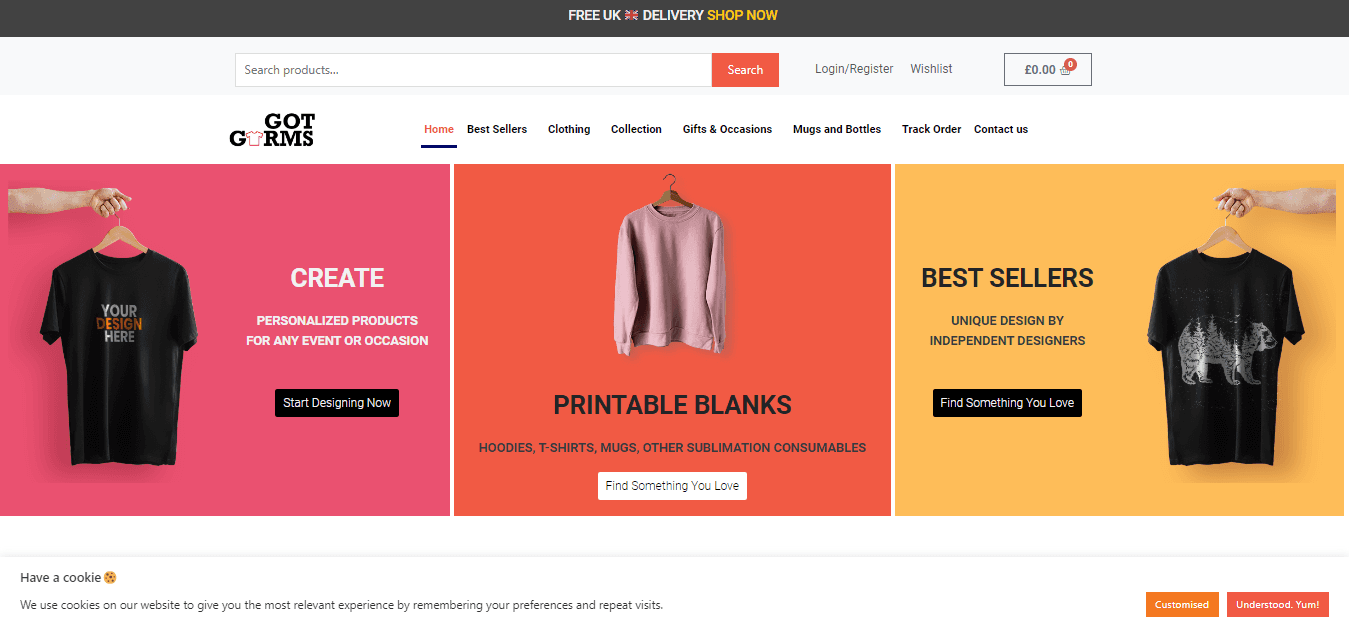Image resolution: width=1349 pixels, height=627 pixels.
Task: Click the UK flag in banner
Action: tap(632, 15)
